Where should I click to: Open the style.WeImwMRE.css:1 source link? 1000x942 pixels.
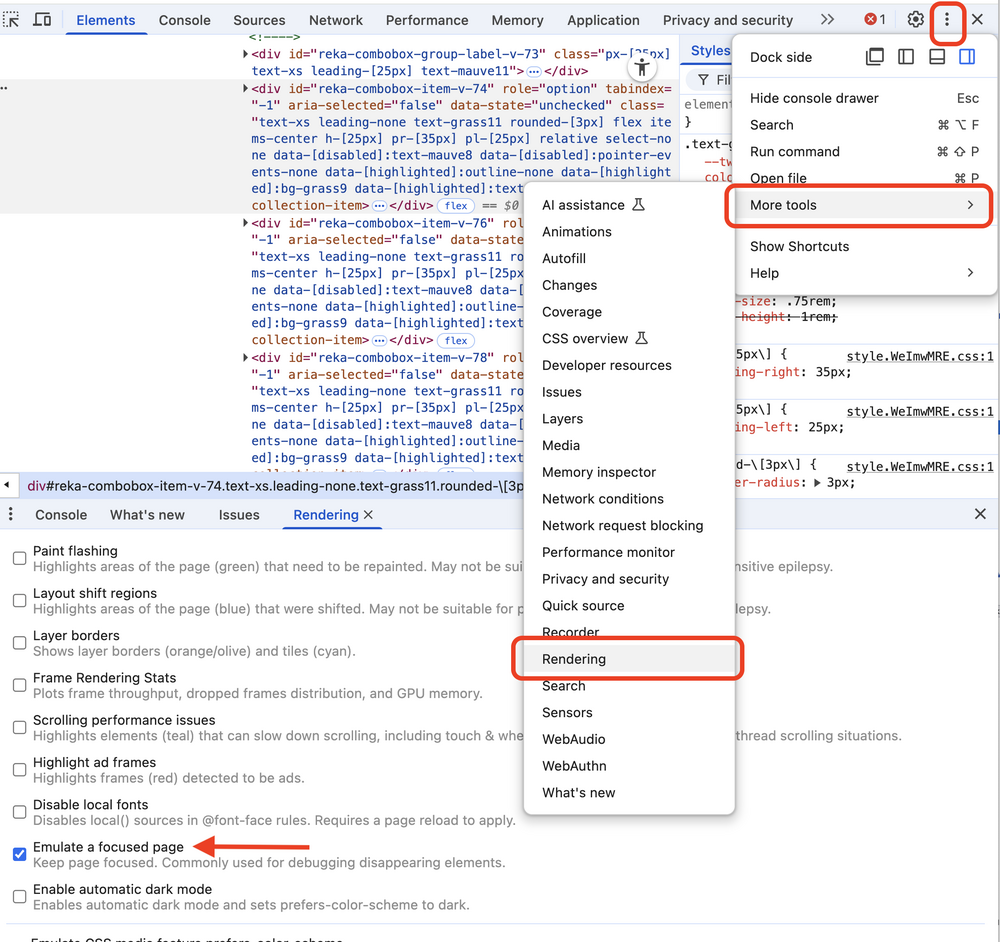pyautogui.click(x=919, y=356)
